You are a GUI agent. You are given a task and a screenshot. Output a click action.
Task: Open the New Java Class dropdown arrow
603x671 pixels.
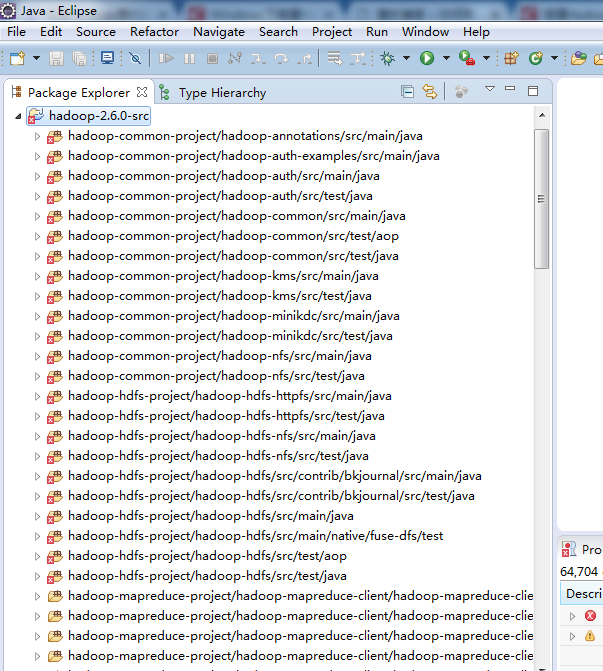click(x=554, y=58)
